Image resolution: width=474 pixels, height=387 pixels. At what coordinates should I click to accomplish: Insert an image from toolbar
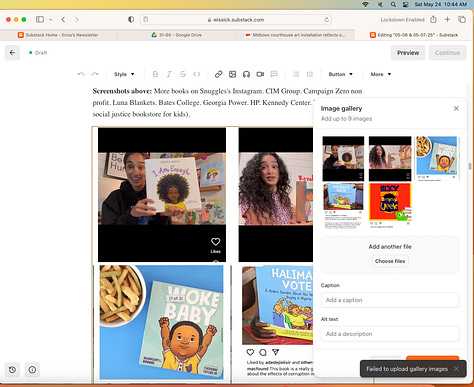click(232, 74)
